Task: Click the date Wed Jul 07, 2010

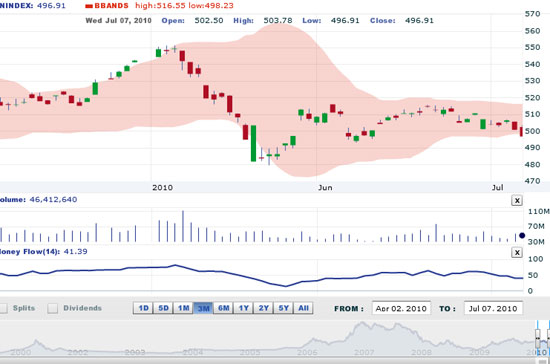Action: tap(119, 21)
